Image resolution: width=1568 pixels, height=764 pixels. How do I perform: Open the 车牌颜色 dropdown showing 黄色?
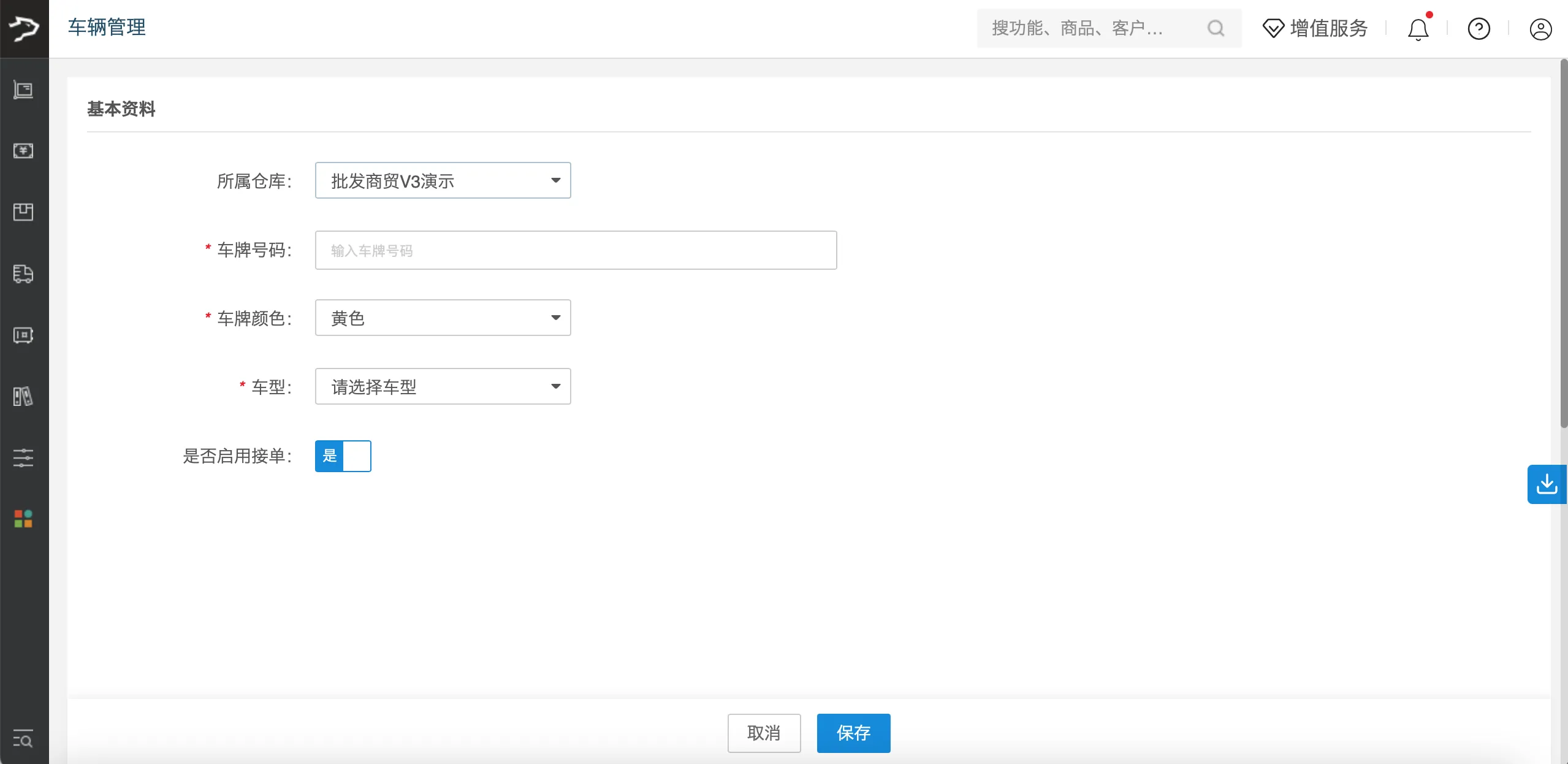click(x=443, y=318)
